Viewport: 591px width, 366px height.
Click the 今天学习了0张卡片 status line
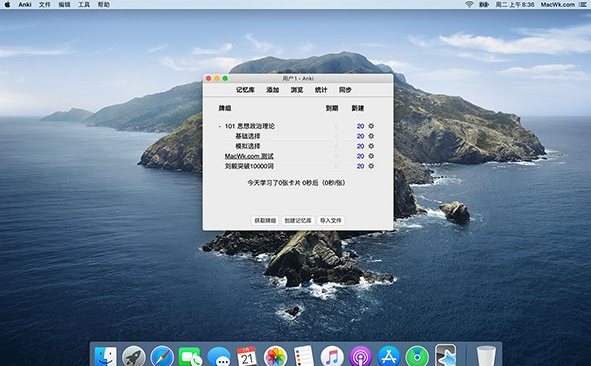tap(296, 183)
